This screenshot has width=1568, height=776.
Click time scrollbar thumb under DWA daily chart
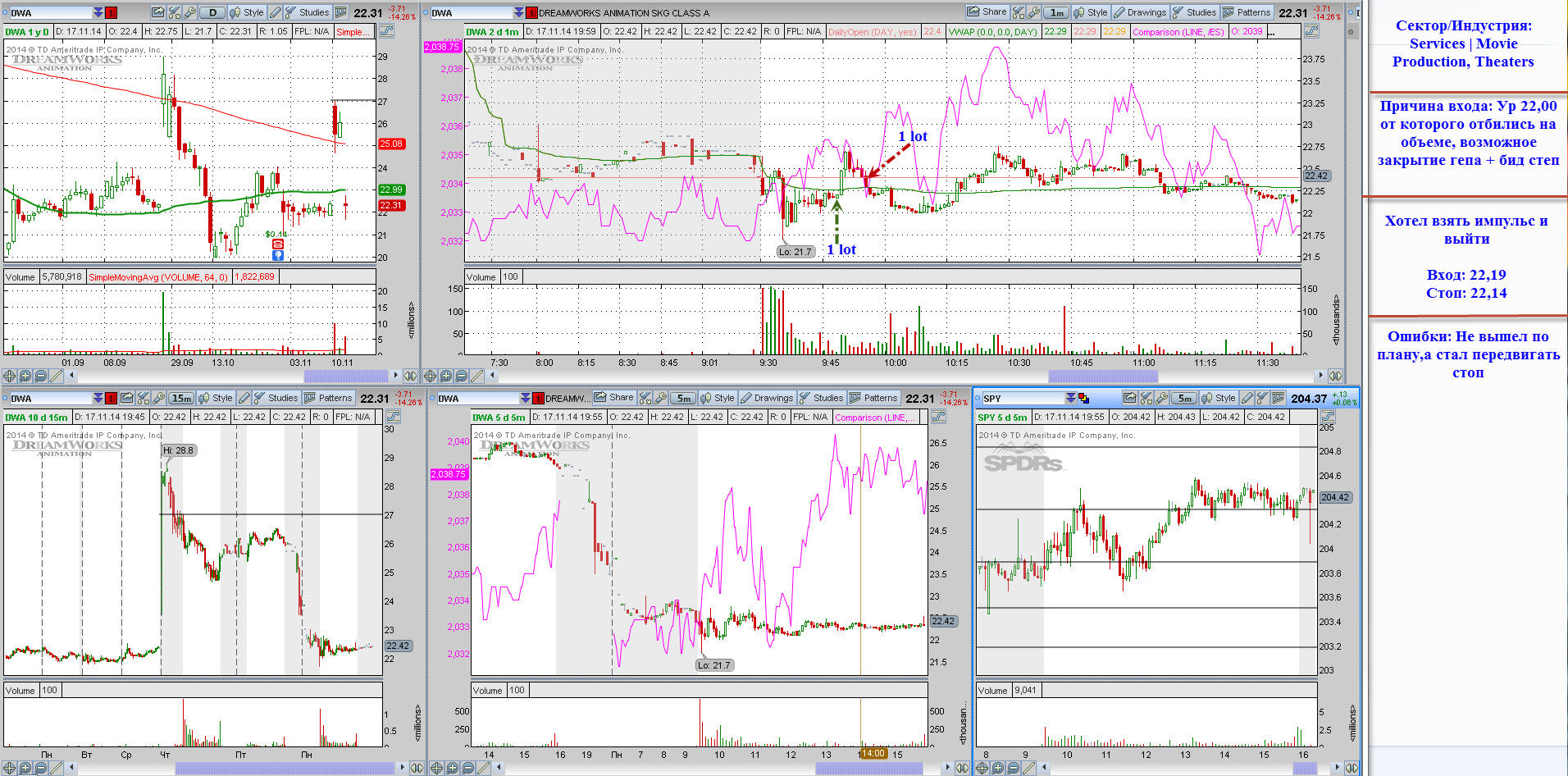[346, 376]
